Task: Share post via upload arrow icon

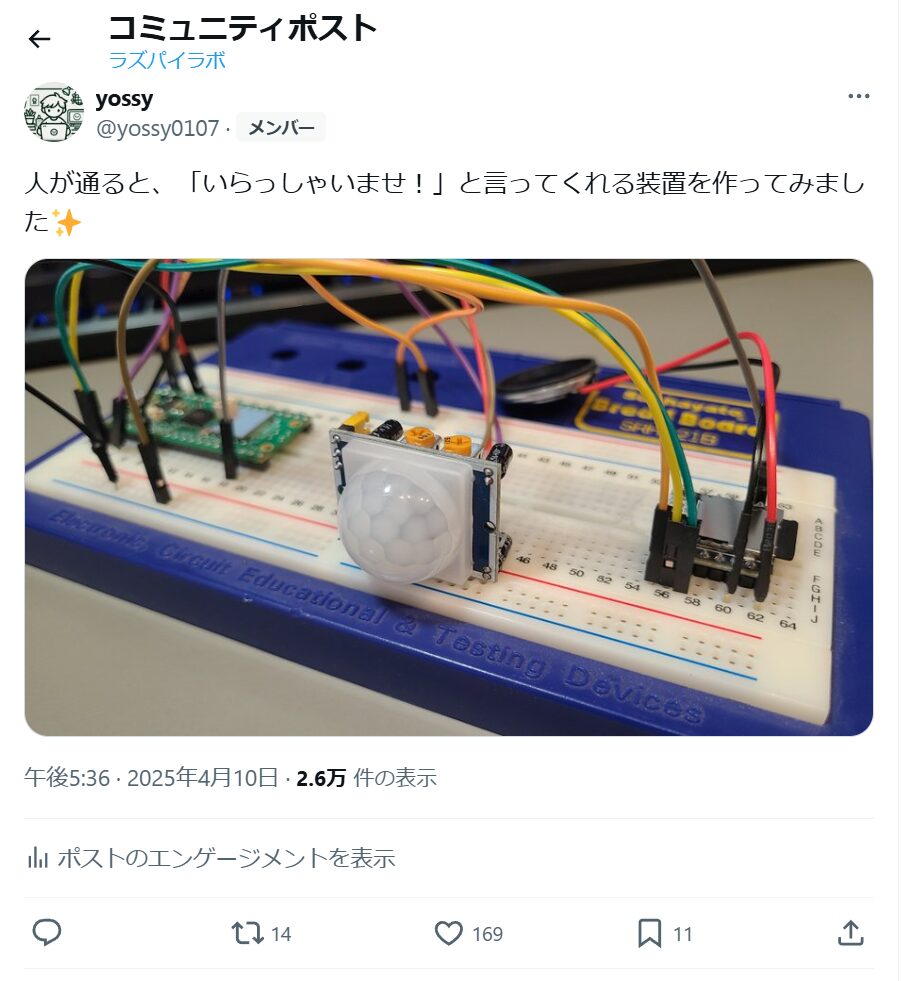Action: coord(851,933)
